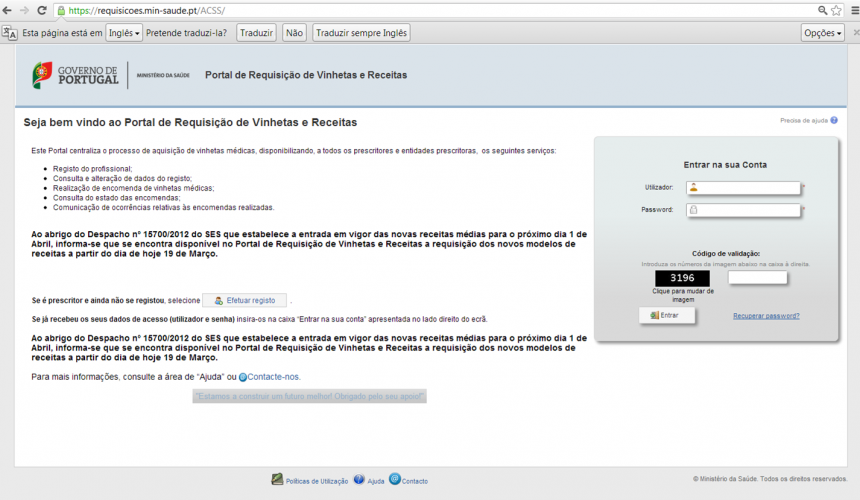Open the Recuperar password link

[x=765, y=315]
